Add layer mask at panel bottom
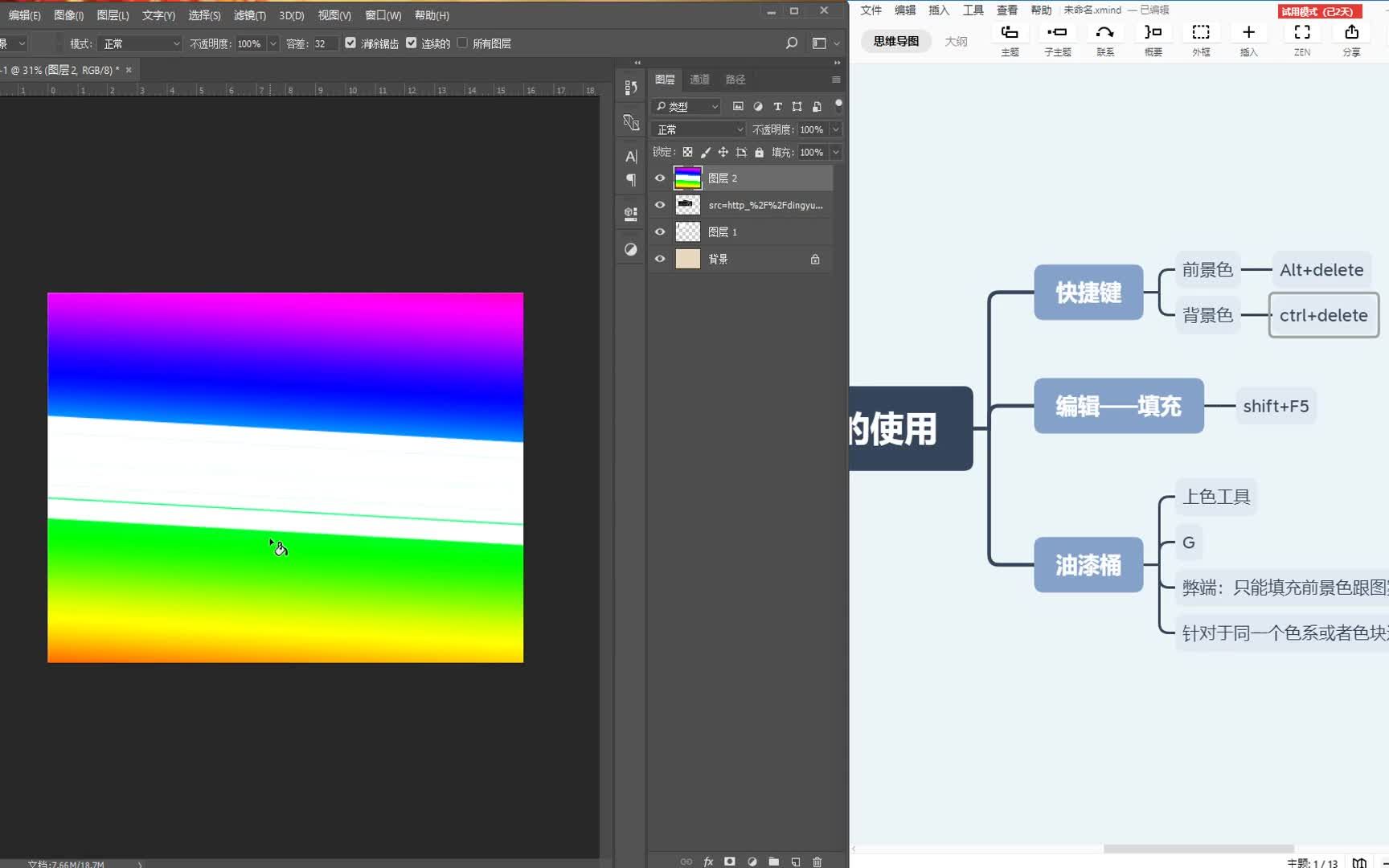The height and width of the screenshot is (868, 1389). 730,862
